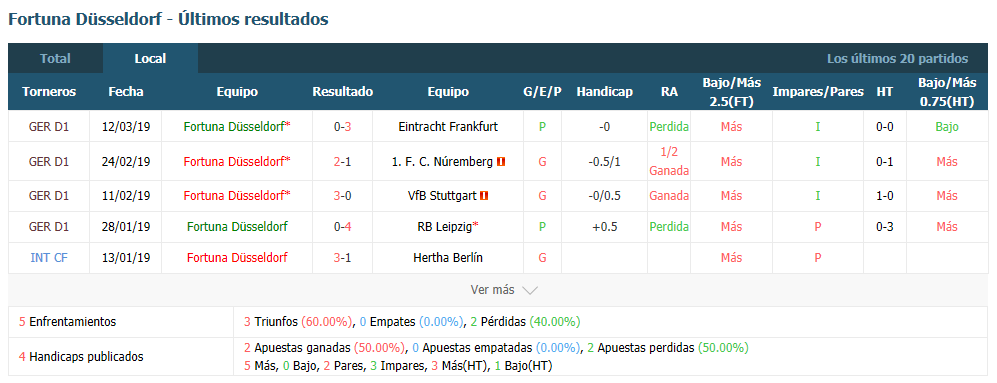The image size is (997, 383).
Task: Expand more matches with Ver más
Action: [492, 289]
